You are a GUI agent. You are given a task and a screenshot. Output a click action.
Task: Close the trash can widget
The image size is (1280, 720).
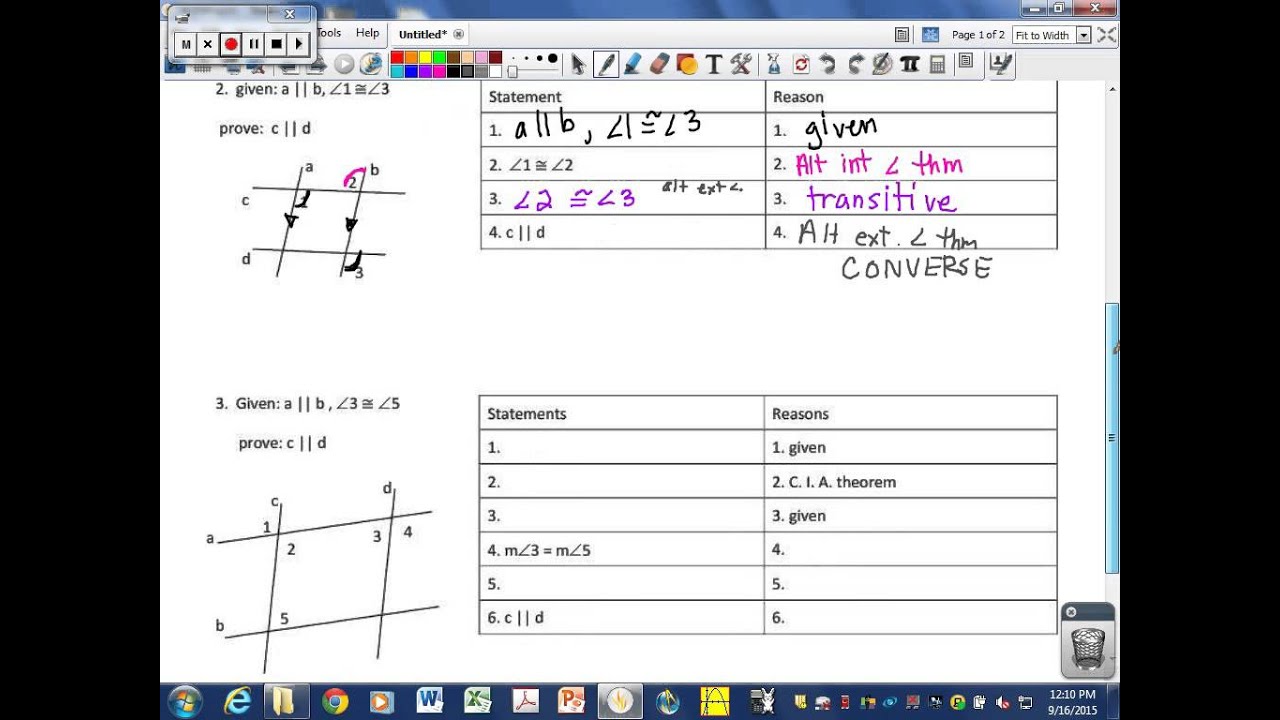point(1070,612)
